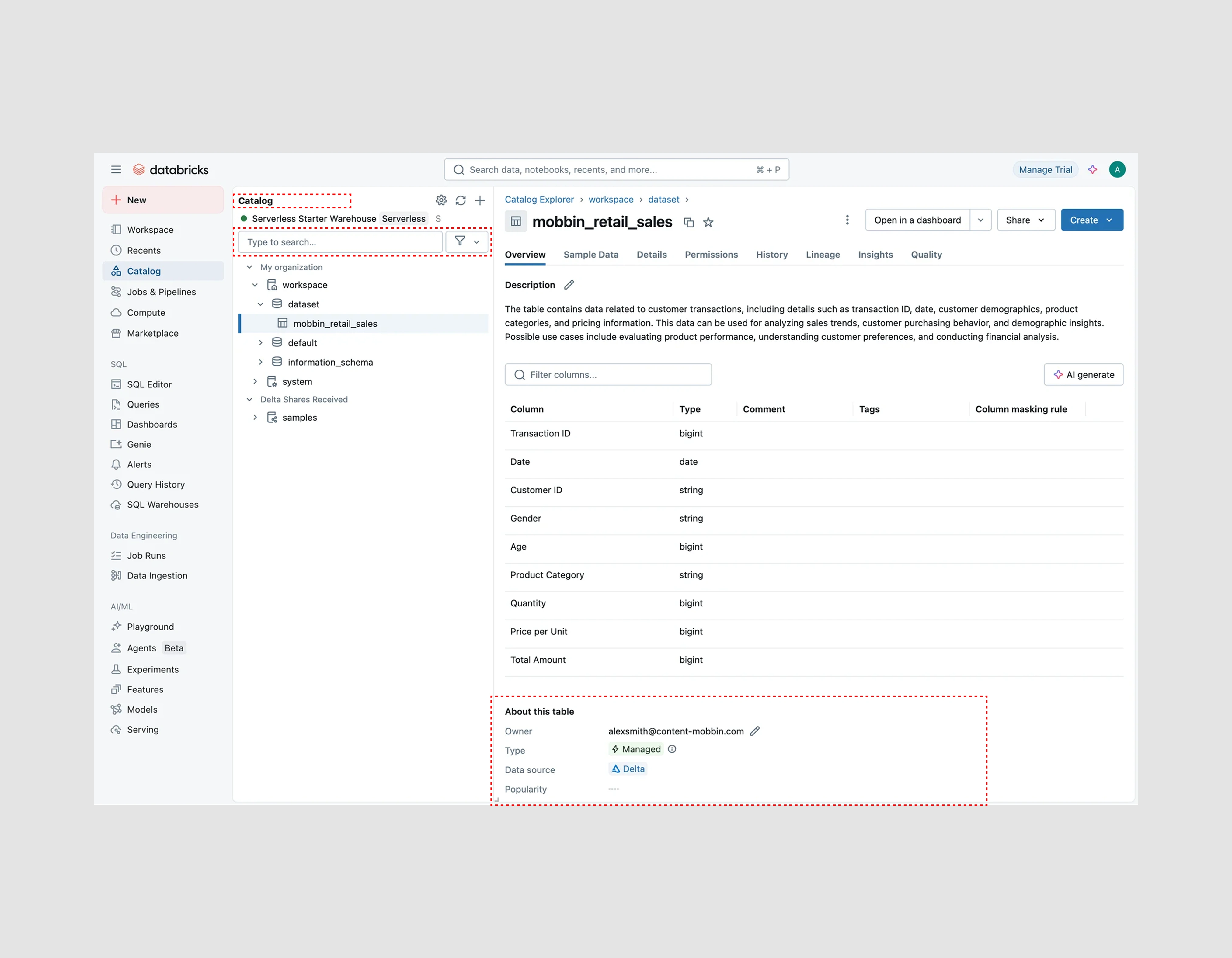Show info about the Managed type
Screen dimensions: 1232x958
(672, 749)
